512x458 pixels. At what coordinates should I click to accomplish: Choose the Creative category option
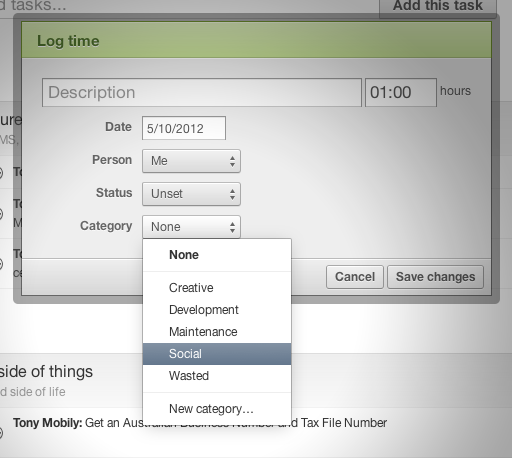217,288
